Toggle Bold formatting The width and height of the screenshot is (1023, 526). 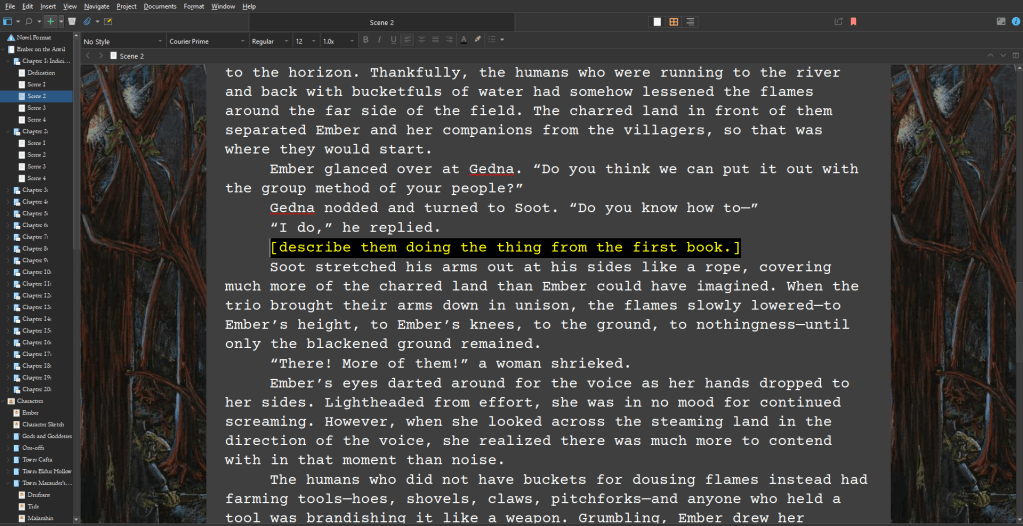366,40
